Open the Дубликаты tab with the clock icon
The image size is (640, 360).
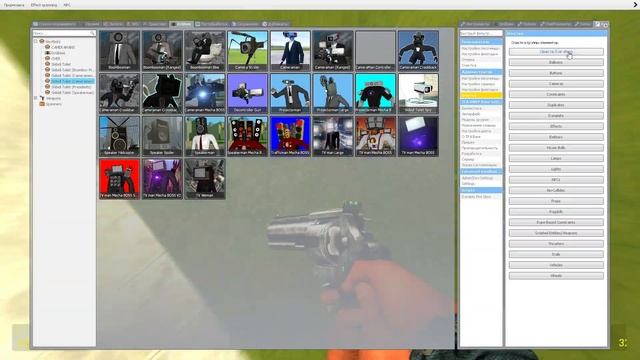click(276, 24)
